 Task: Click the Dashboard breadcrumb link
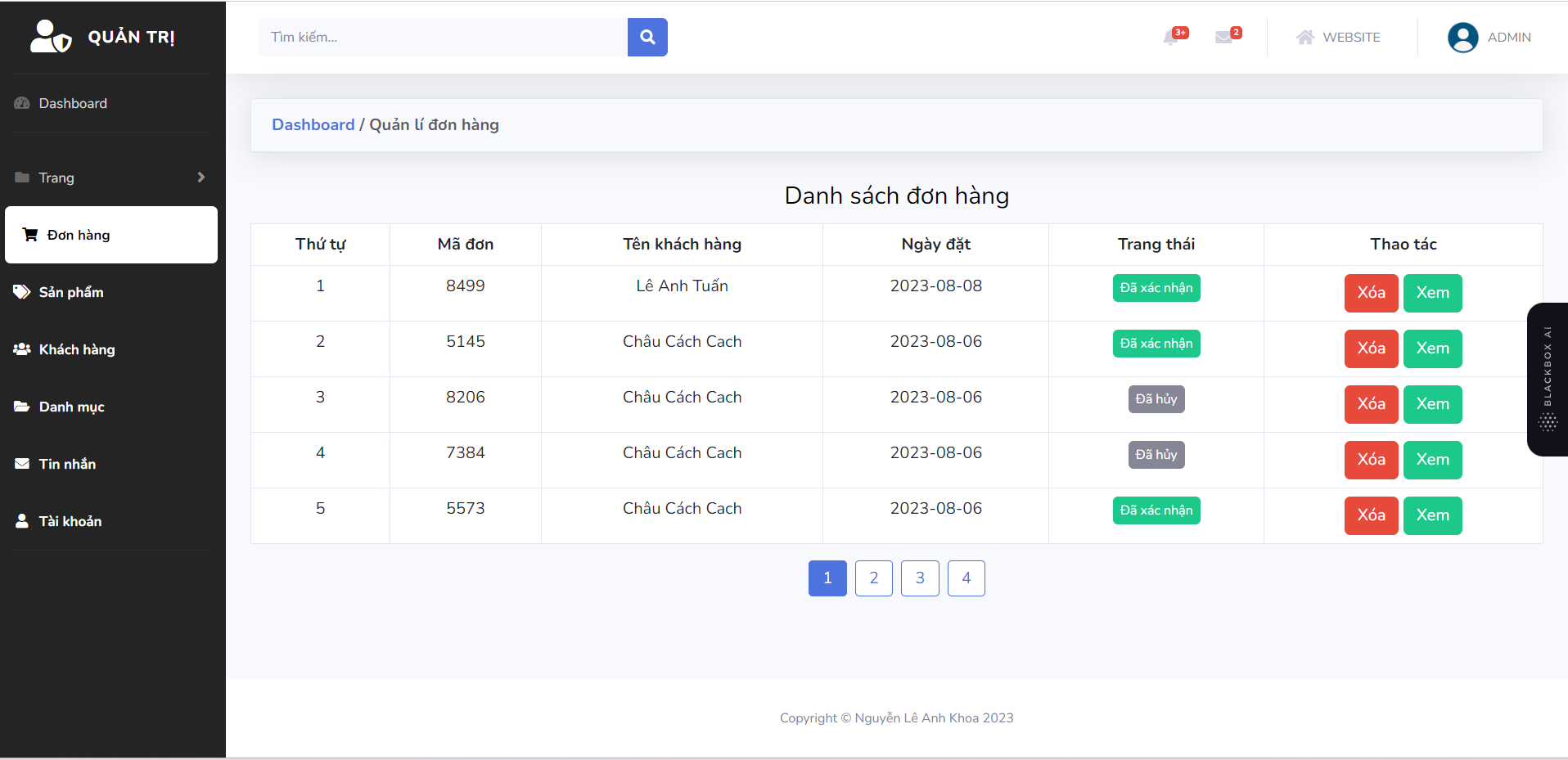pos(313,124)
